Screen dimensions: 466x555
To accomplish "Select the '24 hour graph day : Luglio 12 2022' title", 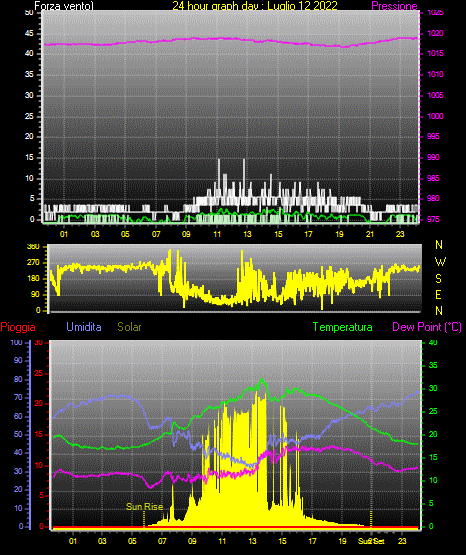I will [255, 6].
